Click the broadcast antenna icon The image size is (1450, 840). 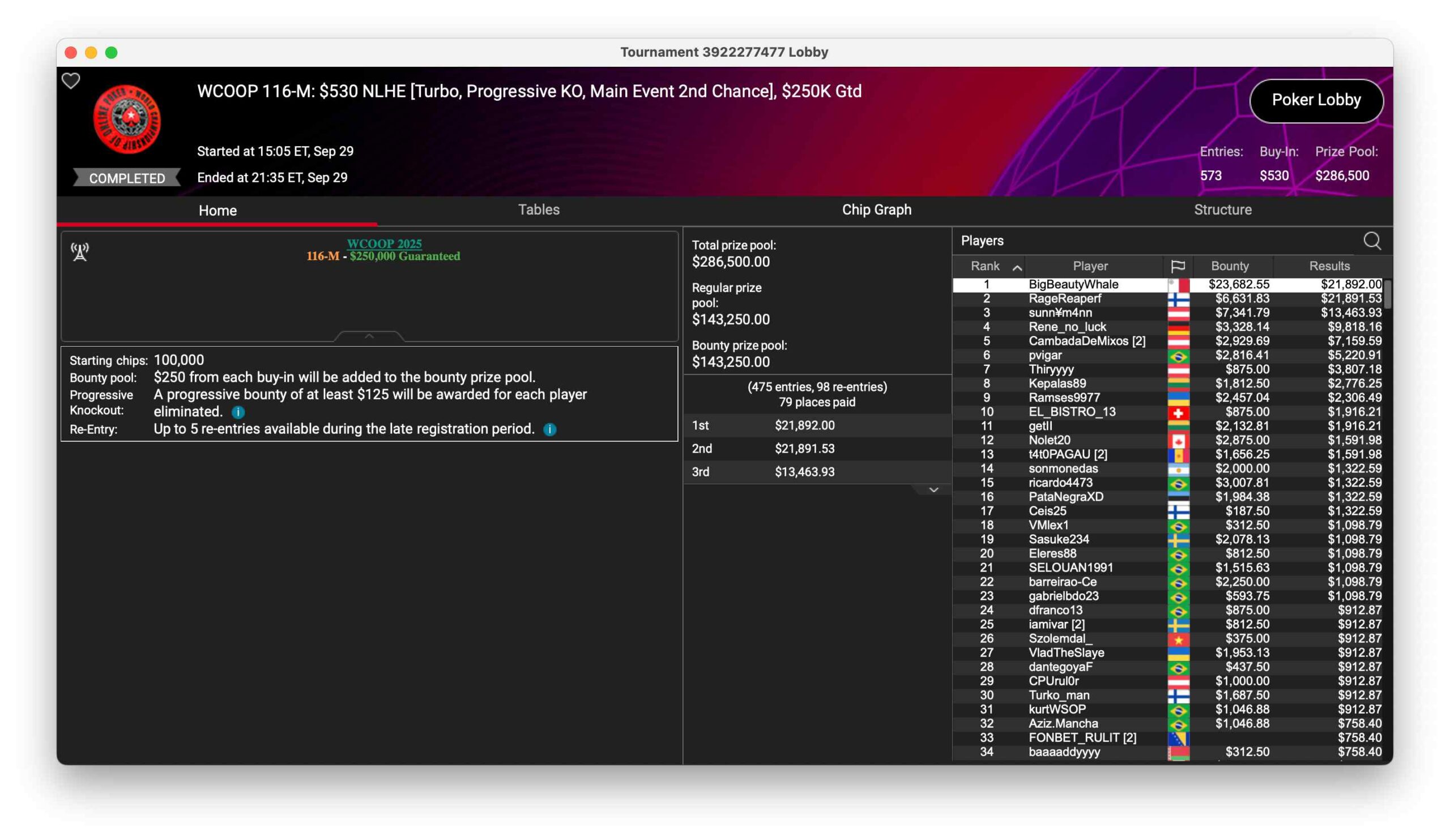(80, 251)
